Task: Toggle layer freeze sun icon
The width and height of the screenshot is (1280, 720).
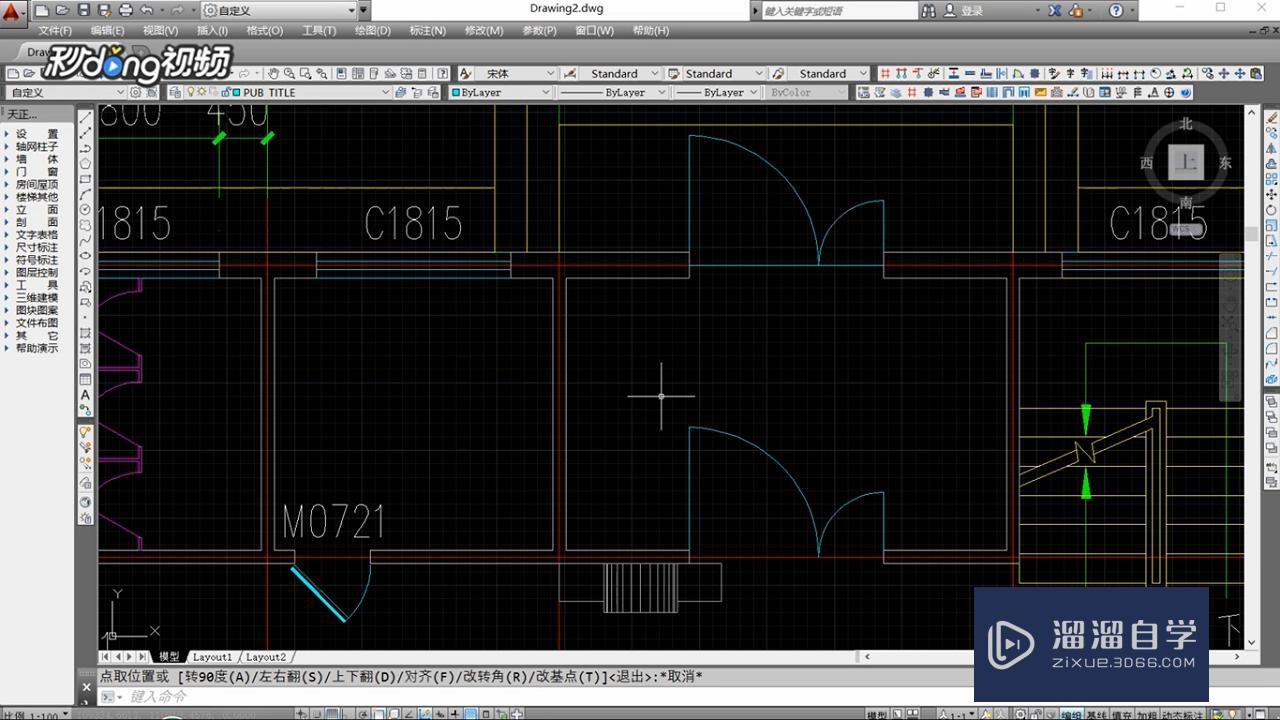Action: pyautogui.click(x=201, y=93)
